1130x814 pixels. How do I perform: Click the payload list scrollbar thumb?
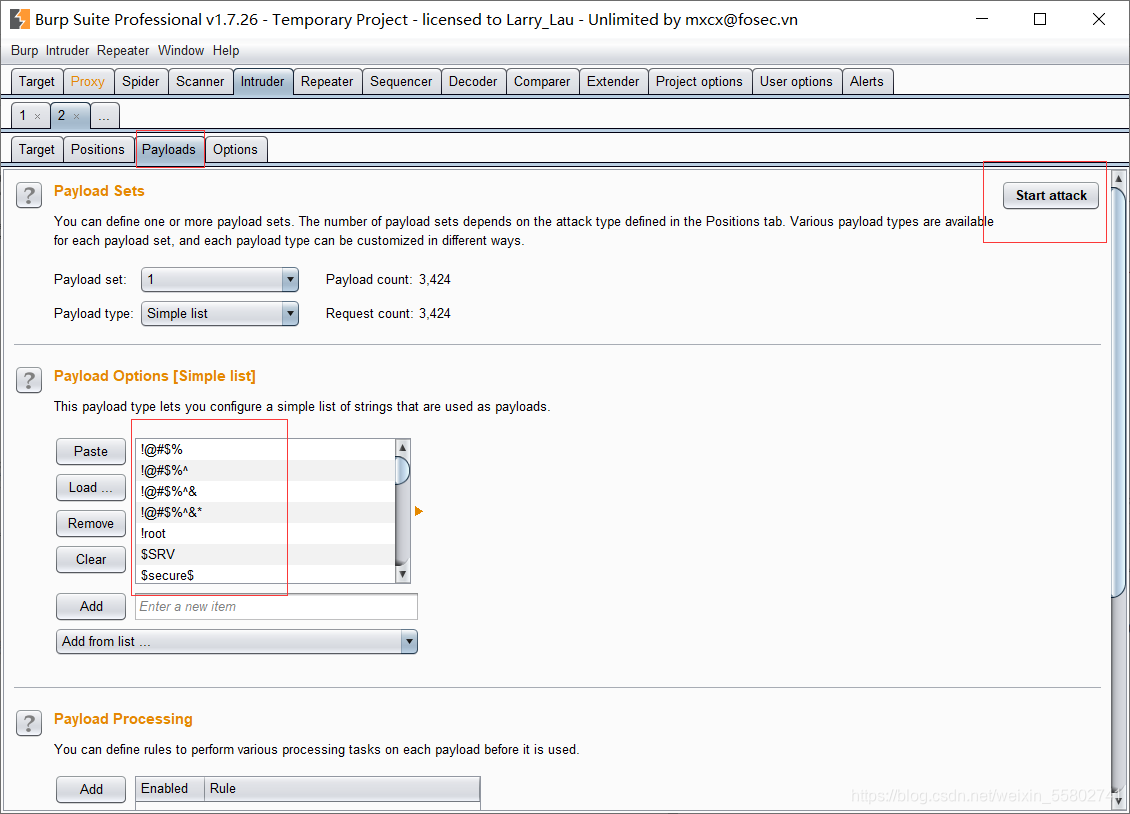pyautogui.click(x=403, y=470)
